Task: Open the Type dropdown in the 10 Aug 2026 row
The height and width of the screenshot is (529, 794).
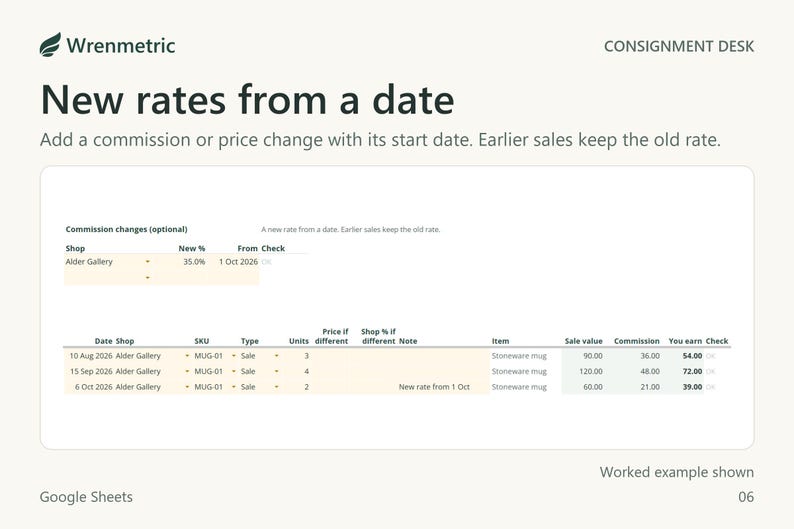Action: [x=276, y=356]
